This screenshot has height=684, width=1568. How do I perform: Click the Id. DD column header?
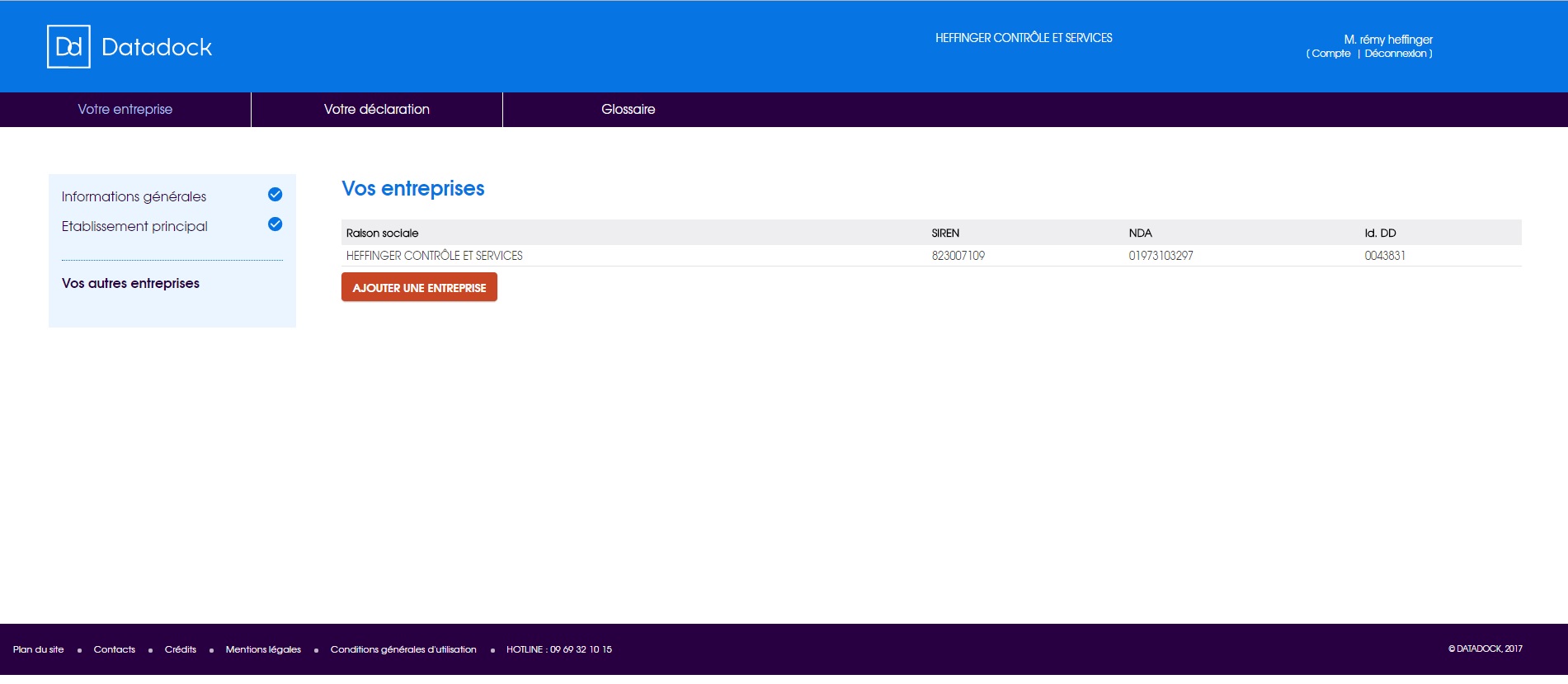point(1380,234)
